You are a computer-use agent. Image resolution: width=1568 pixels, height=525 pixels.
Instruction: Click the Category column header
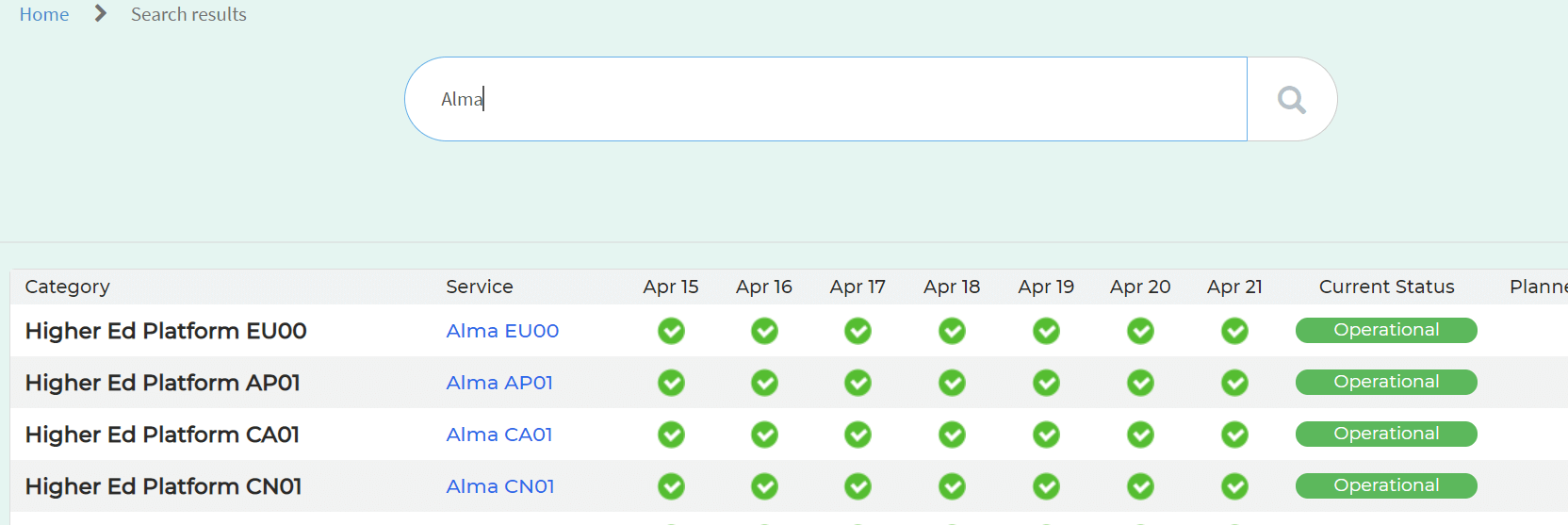tap(68, 287)
